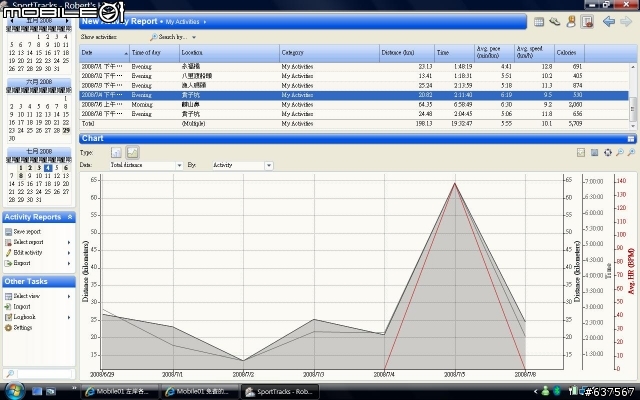The width and height of the screenshot is (640, 400).
Task: Open the Search by dropdown
Action: coord(173,37)
